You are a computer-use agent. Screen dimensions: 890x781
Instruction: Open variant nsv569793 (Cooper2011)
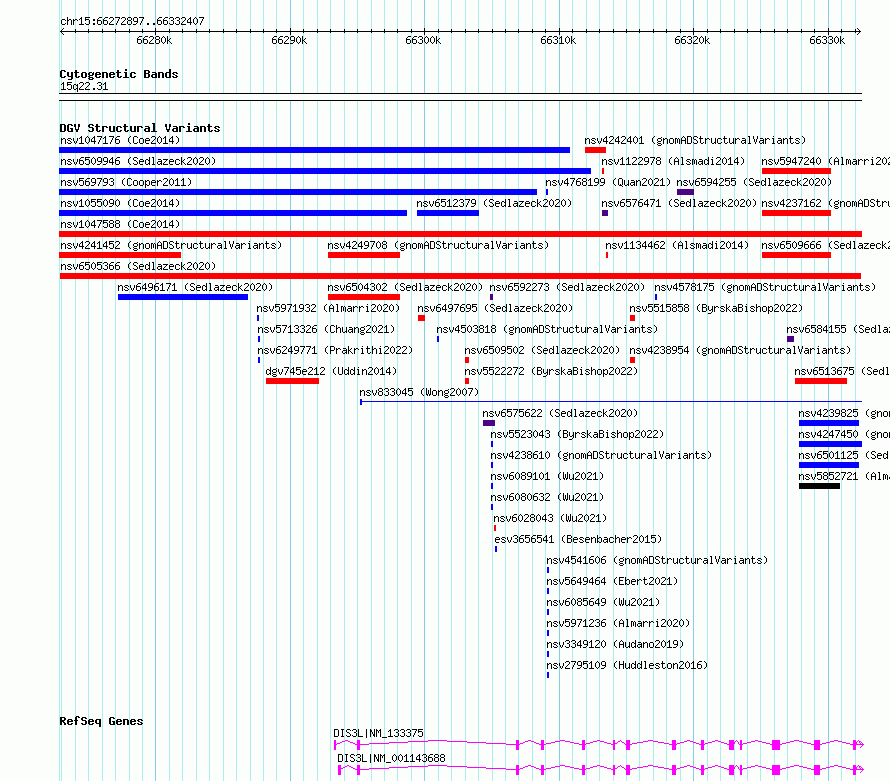pyautogui.click(x=126, y=182)
